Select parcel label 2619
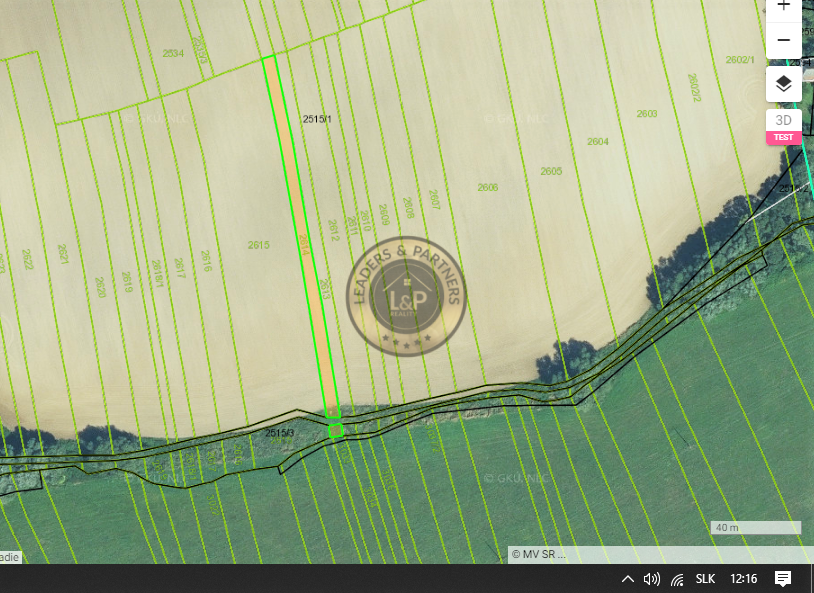This screenshot has width=814, height=593. (127, 281)
